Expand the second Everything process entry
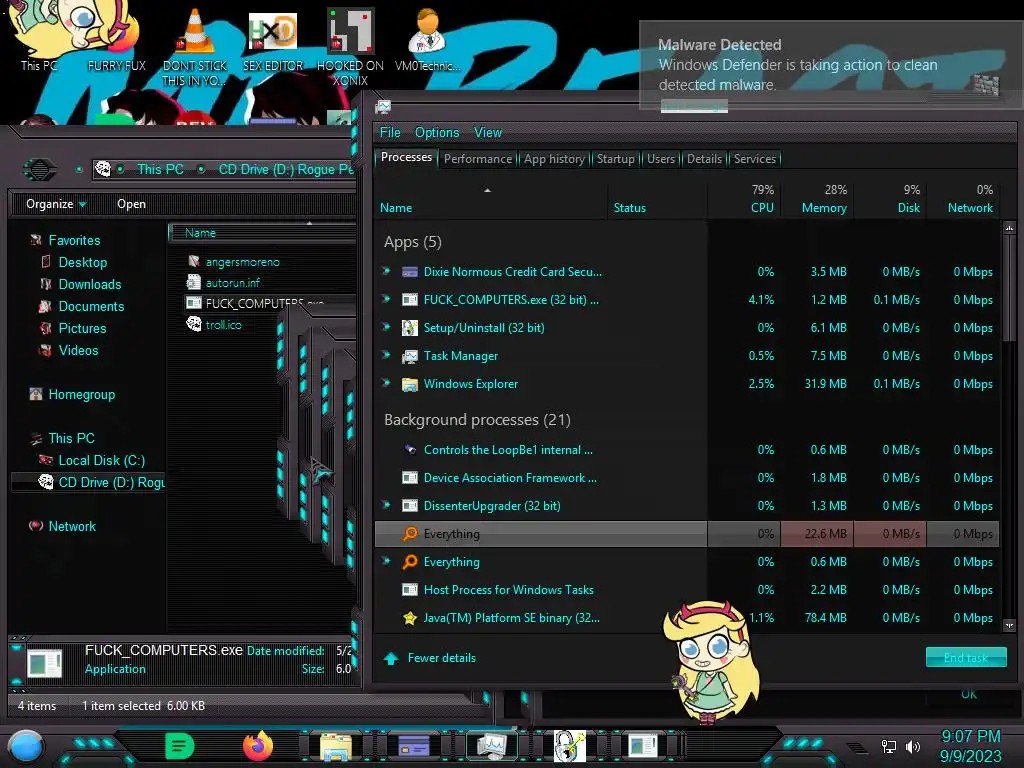The width and height of the screenshot is (1024, 768). click(x=386, y=562)
